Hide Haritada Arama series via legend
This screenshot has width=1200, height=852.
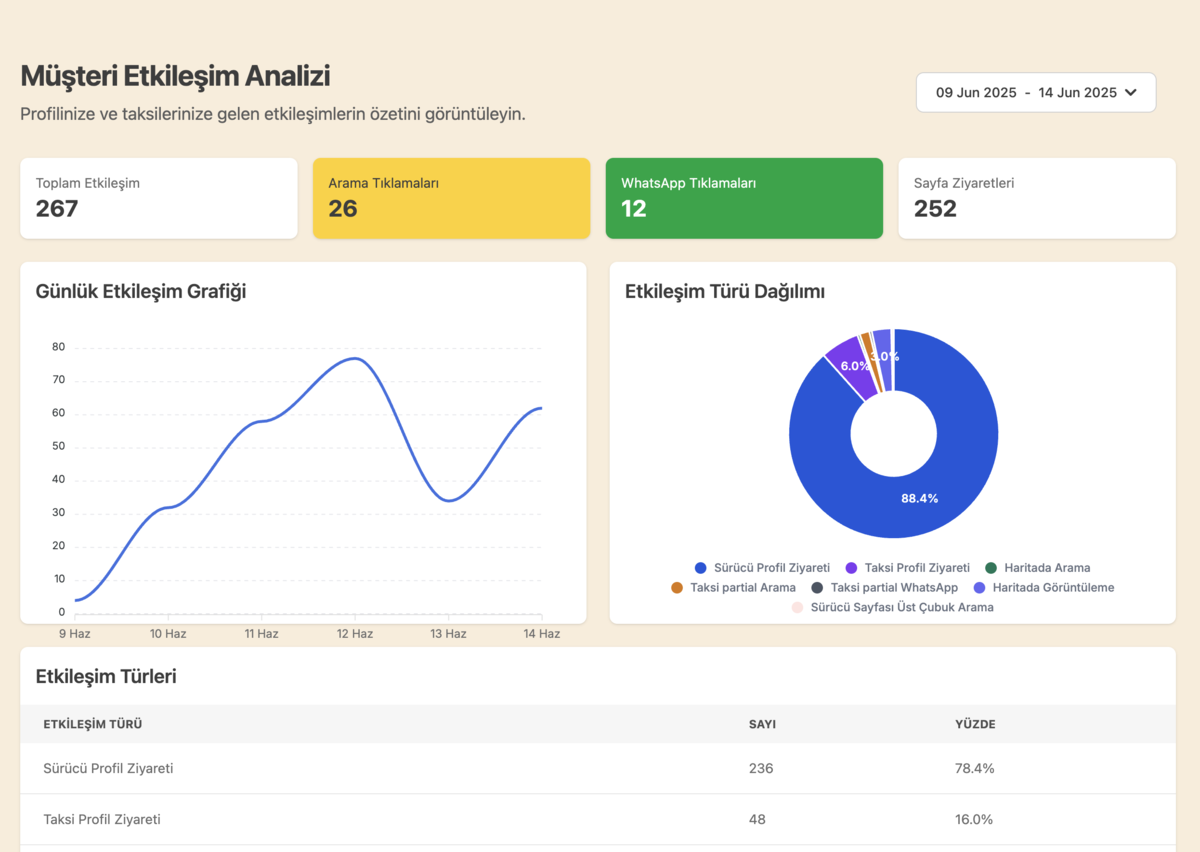coord(1037,568)
